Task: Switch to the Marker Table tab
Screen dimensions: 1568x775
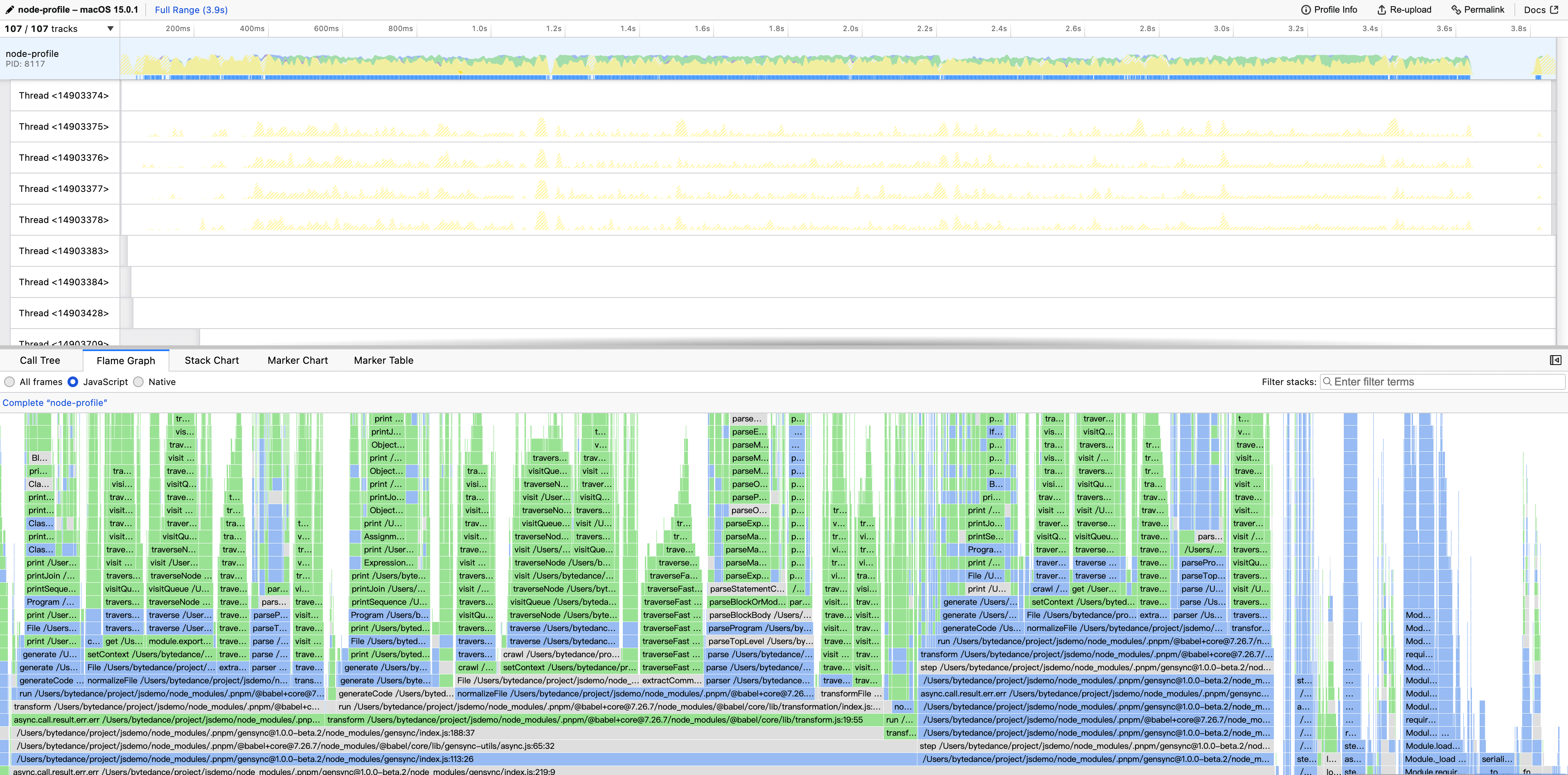Action: (383, 360)
